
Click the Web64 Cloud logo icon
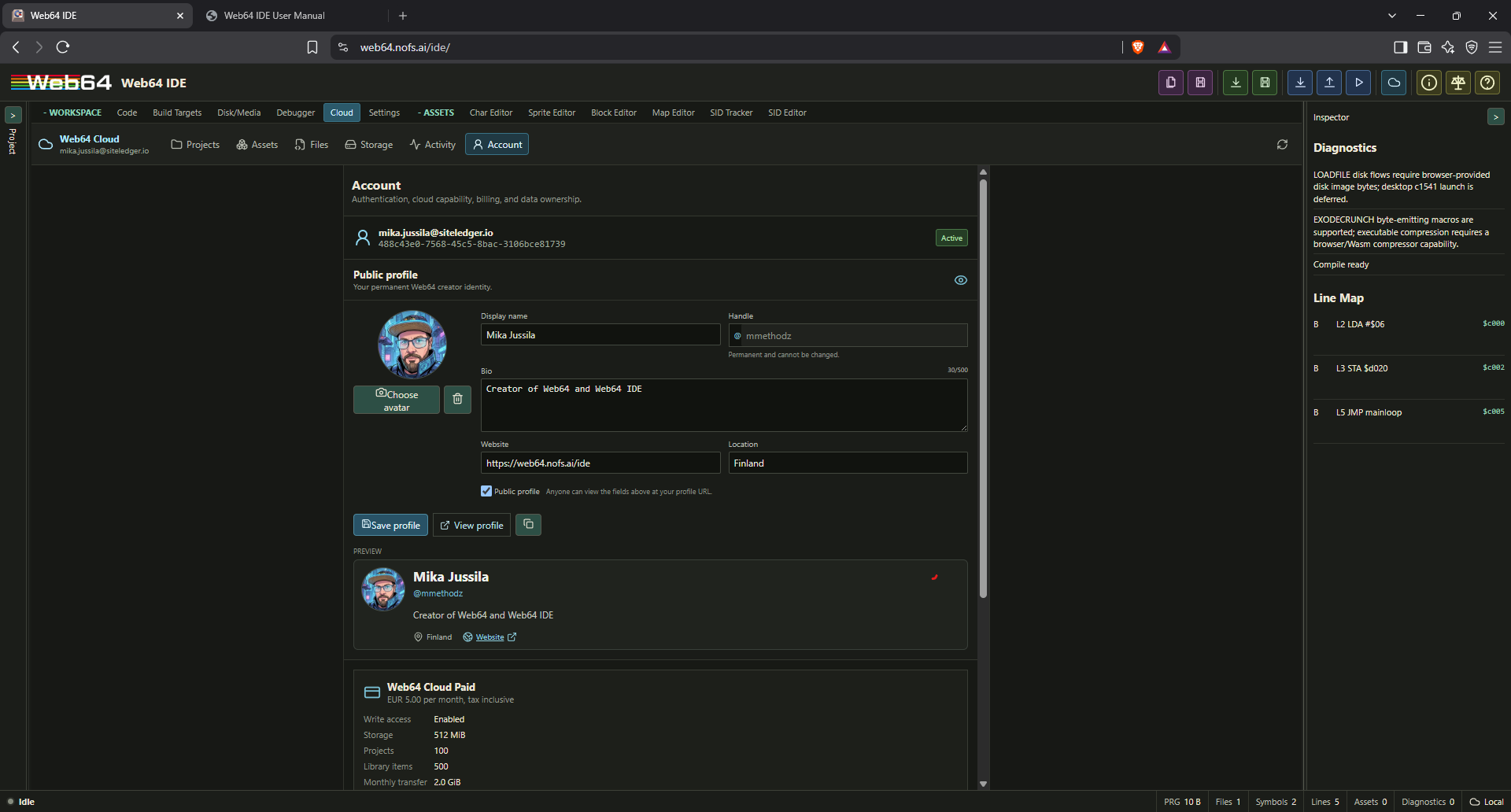46,144
